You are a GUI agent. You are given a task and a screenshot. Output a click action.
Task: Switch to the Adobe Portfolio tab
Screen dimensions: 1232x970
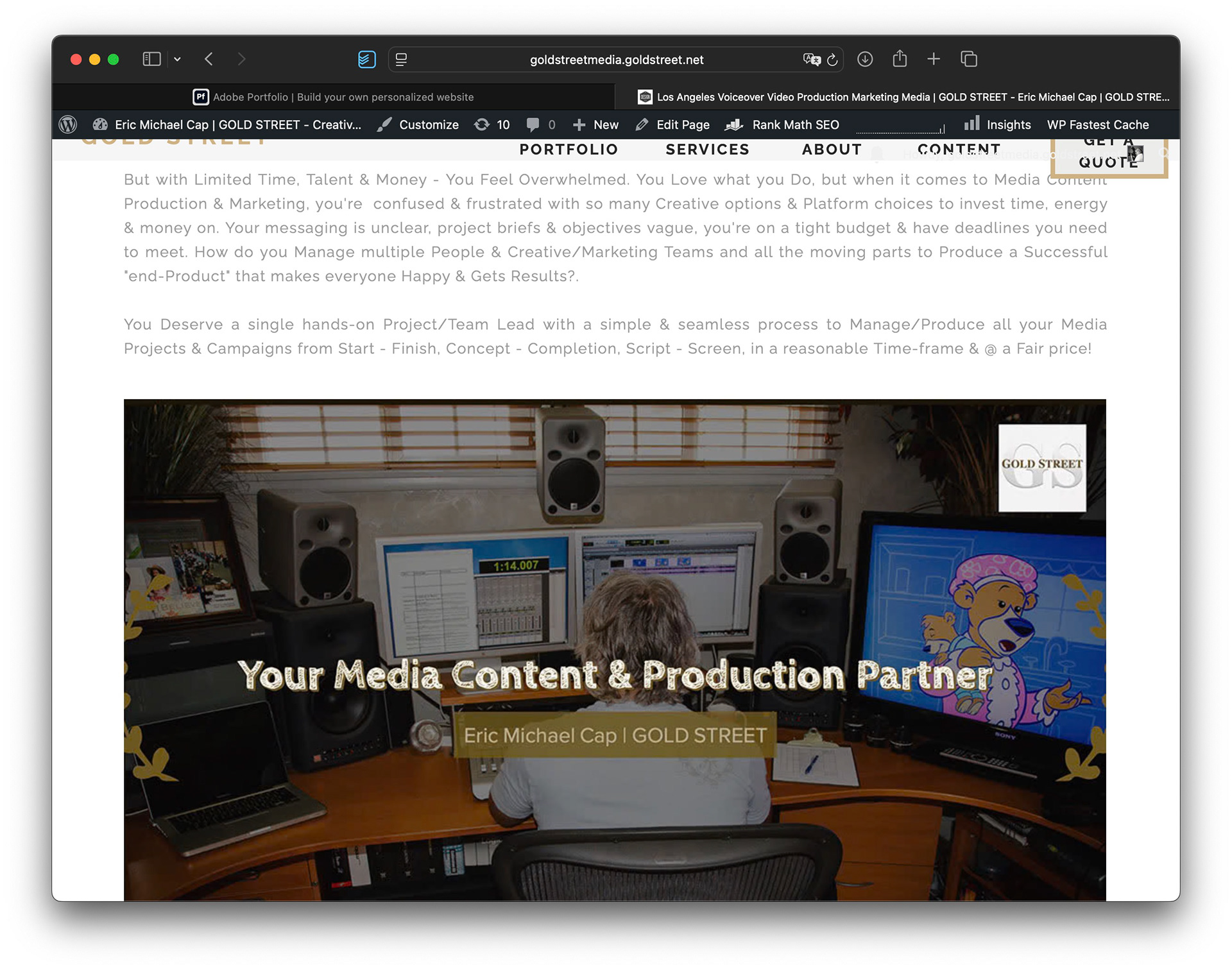click(334, 97)
